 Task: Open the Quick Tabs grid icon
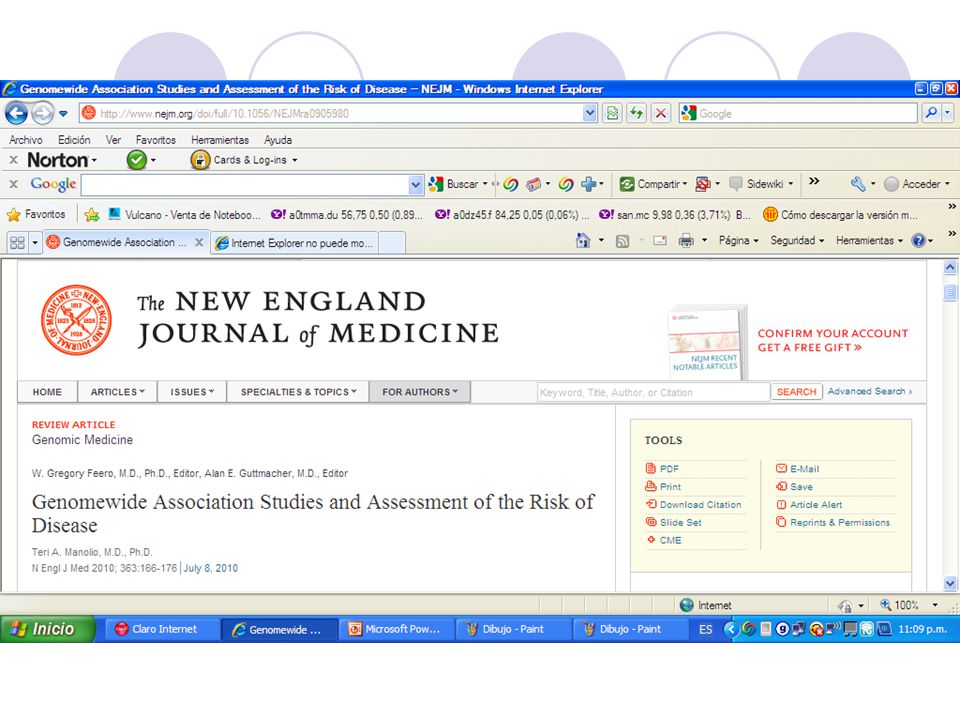pyautogui.click(x=17, y=242)
